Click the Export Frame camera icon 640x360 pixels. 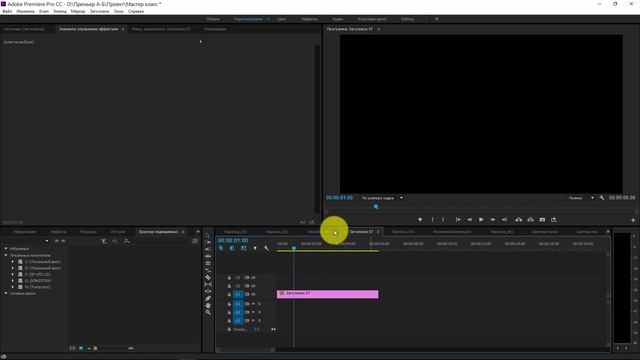542,220
